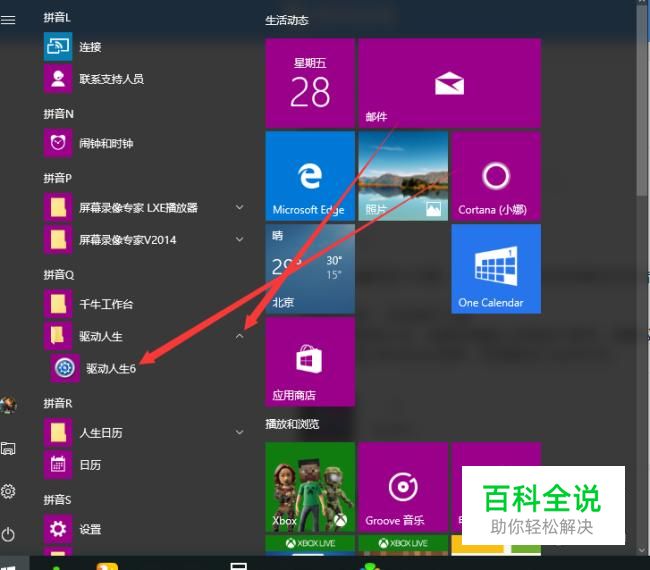The height and width of the screenshot is (570, 650).
Task: Click the 拼音S section header
Action: click(x=58, y=500)
